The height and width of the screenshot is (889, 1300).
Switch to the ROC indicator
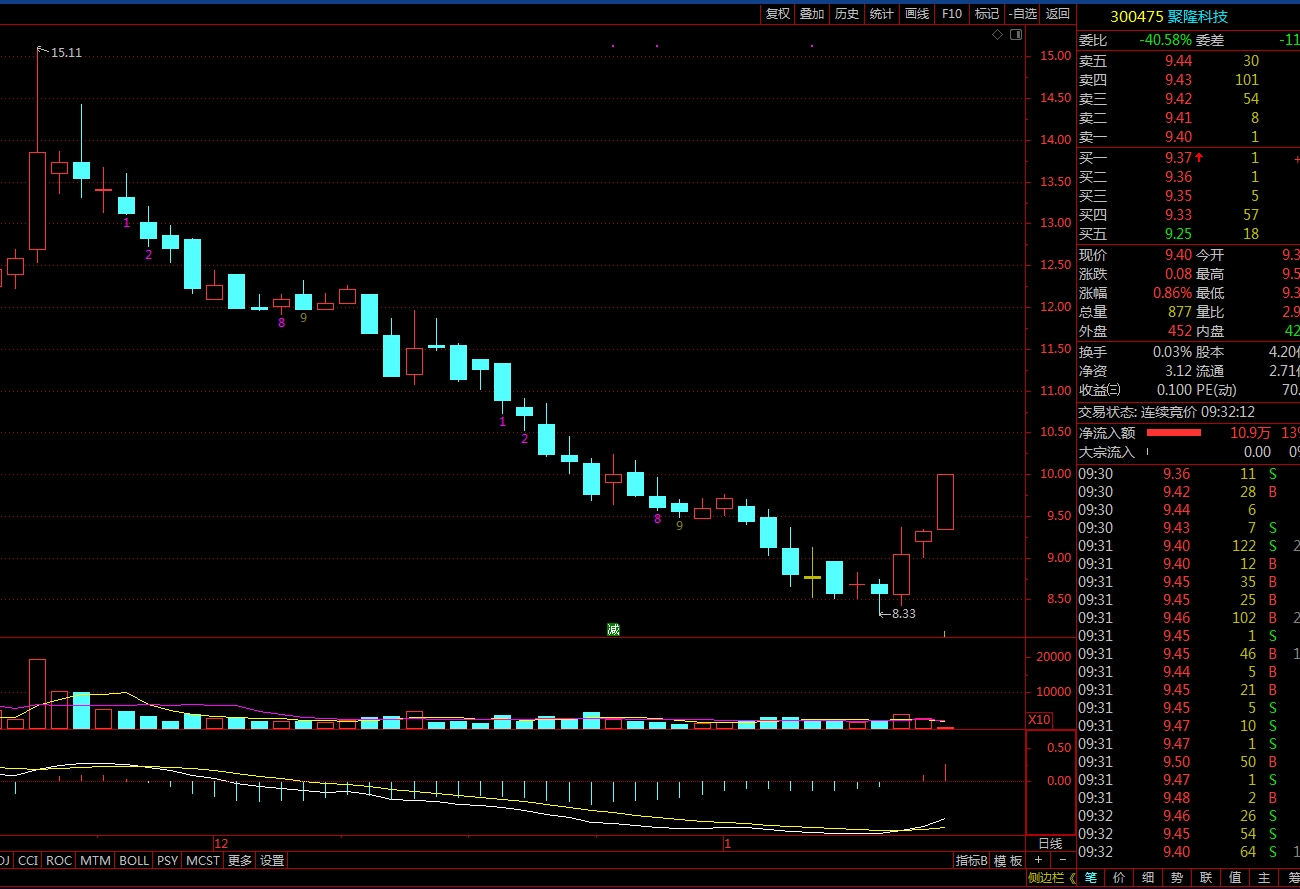tap(59, 860)
